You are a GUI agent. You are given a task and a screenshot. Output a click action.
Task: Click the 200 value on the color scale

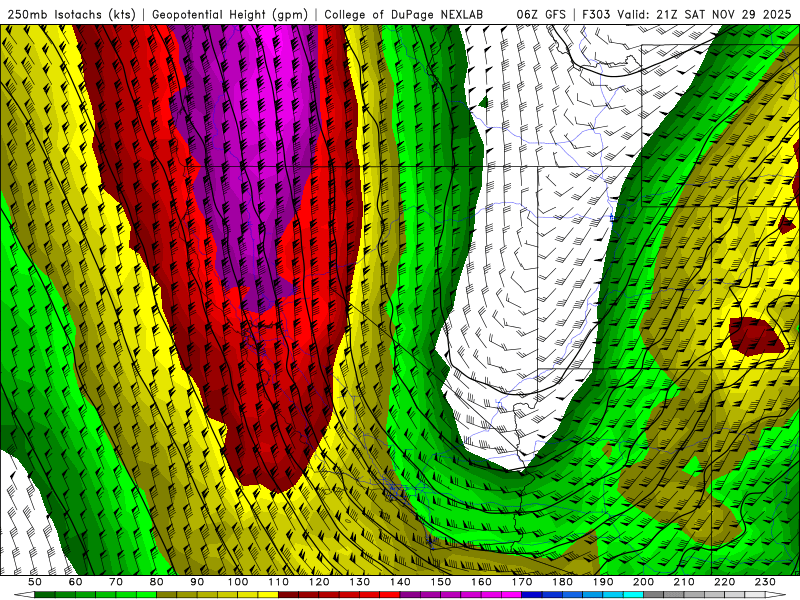click(x=643, y=582)
